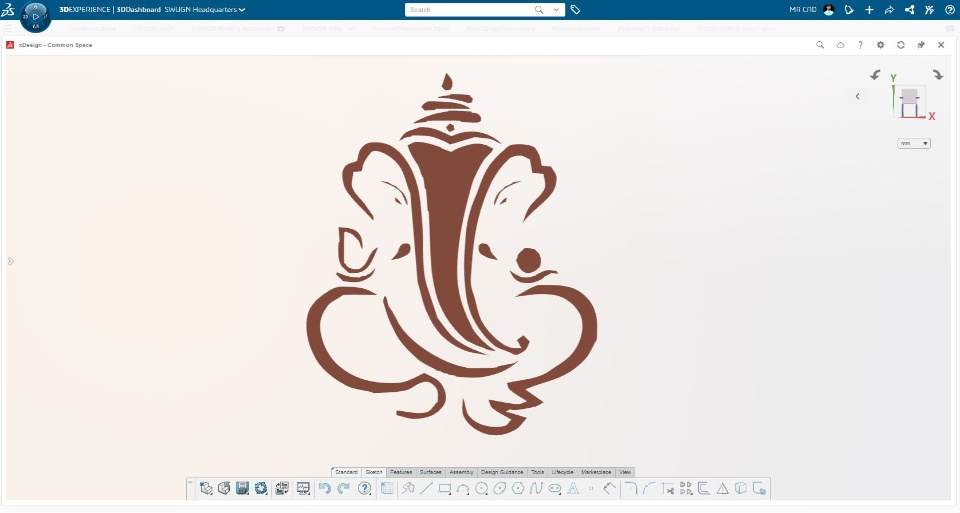960x513 pixels.
Task: Open the xDesign widget help icon
Action: [x=860, y=45]
